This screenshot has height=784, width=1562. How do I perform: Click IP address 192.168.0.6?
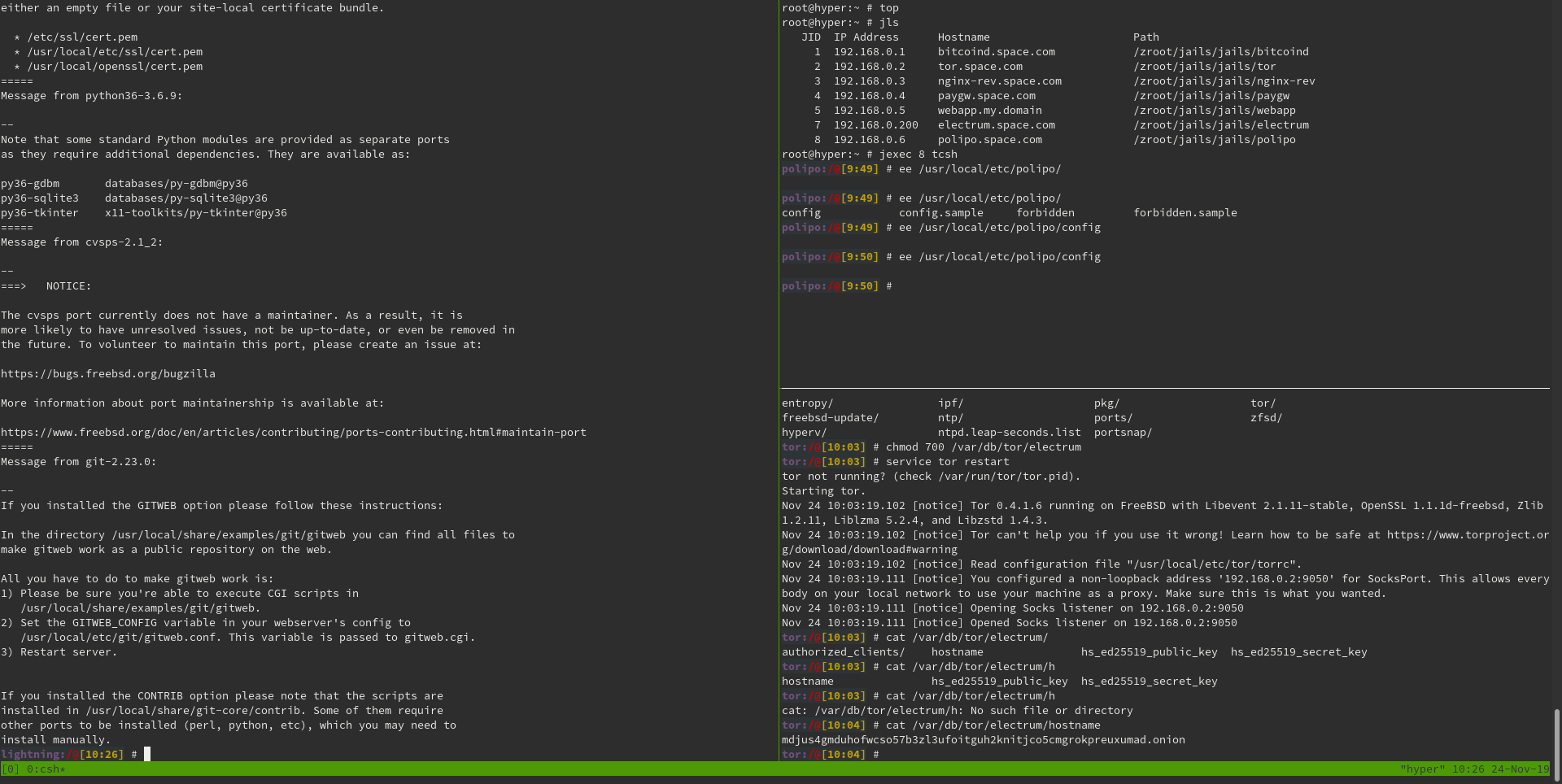coord(870,140)
